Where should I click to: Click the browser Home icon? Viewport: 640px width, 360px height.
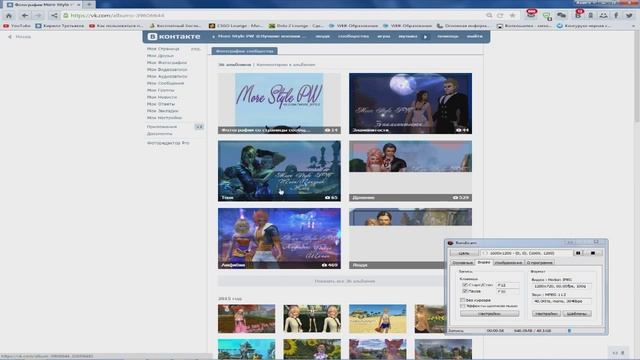9,16
